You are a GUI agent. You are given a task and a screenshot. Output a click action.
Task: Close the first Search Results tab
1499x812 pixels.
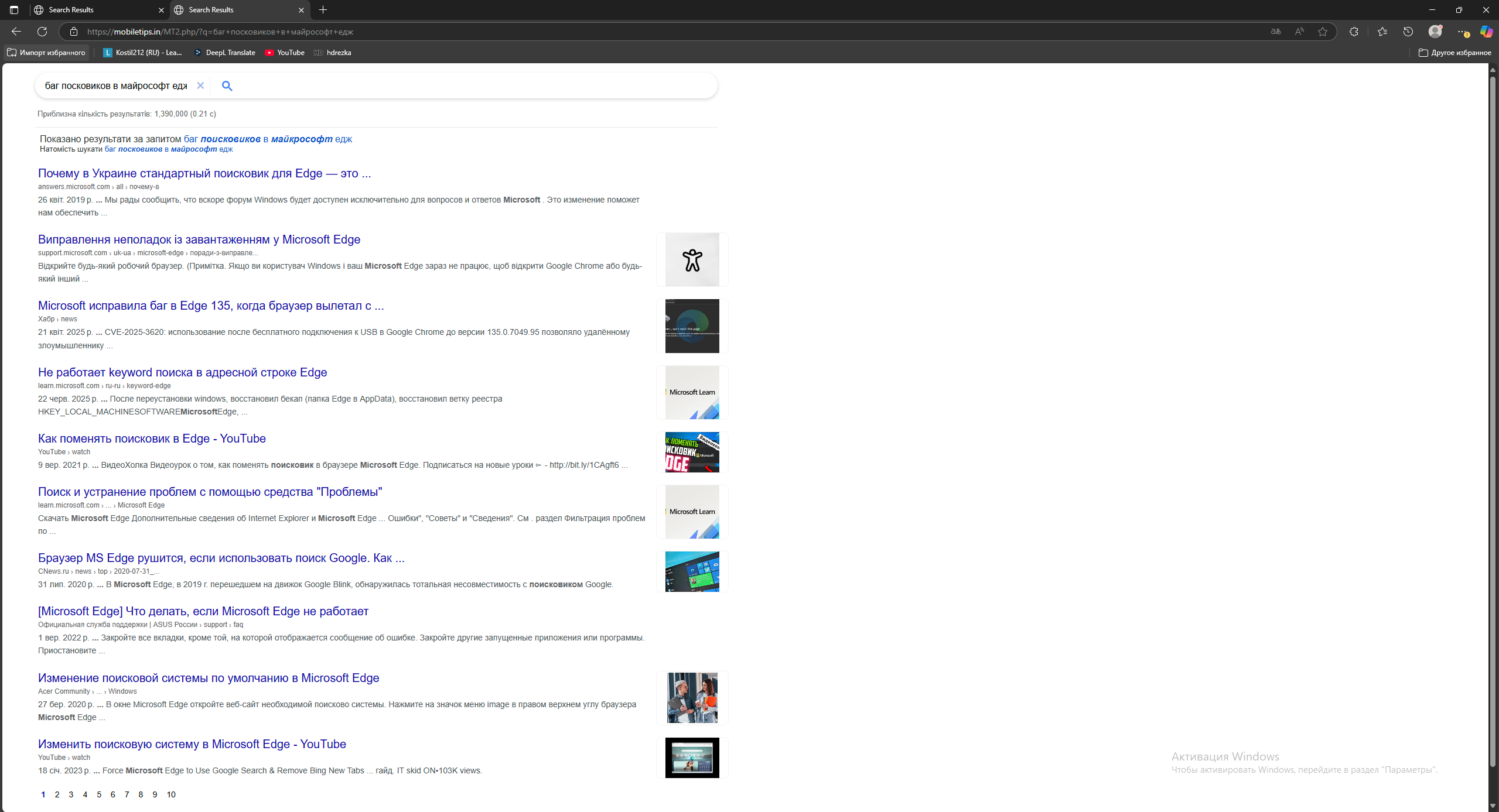click(162, 10)
